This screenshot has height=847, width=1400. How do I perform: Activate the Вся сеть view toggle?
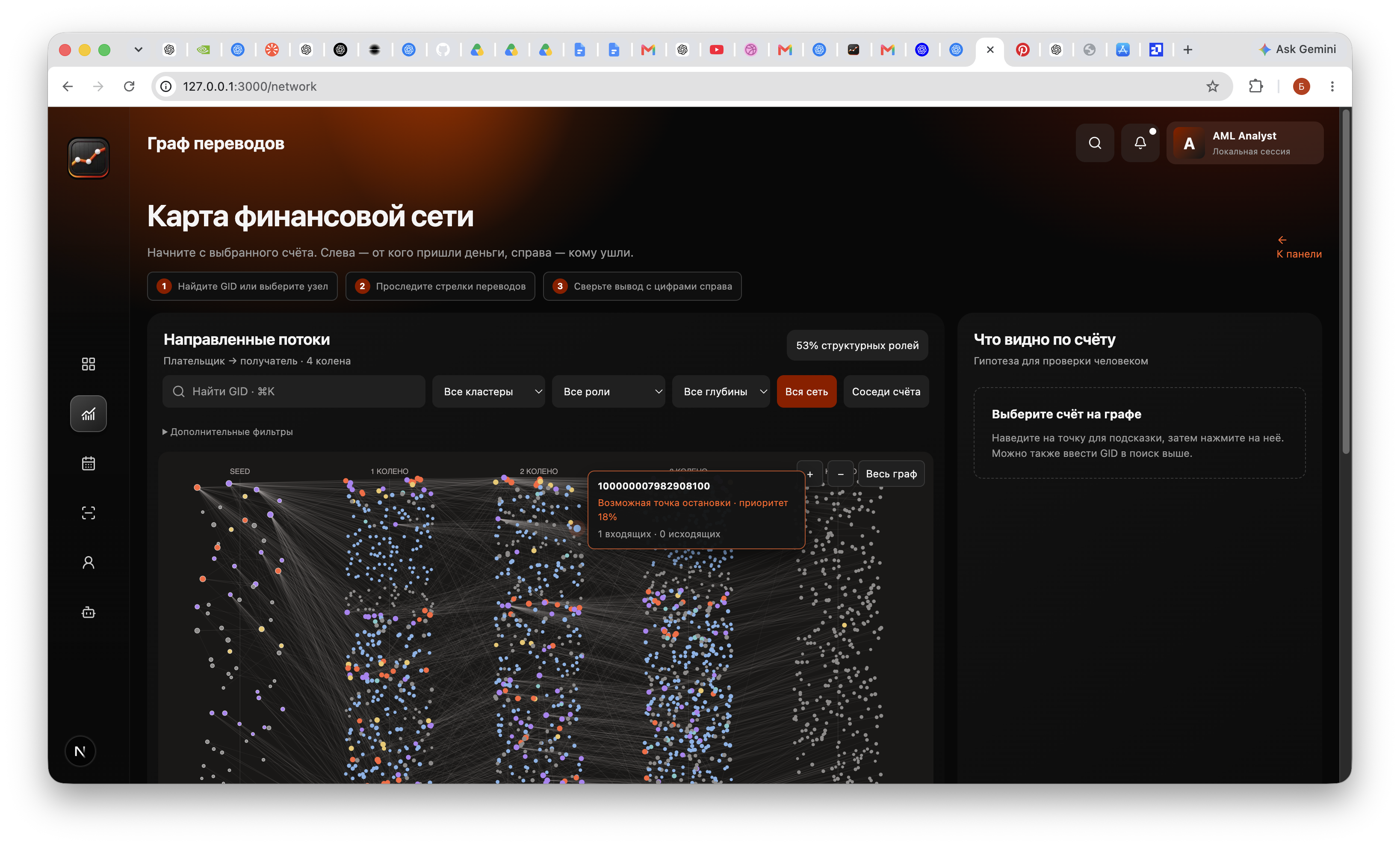806,392
